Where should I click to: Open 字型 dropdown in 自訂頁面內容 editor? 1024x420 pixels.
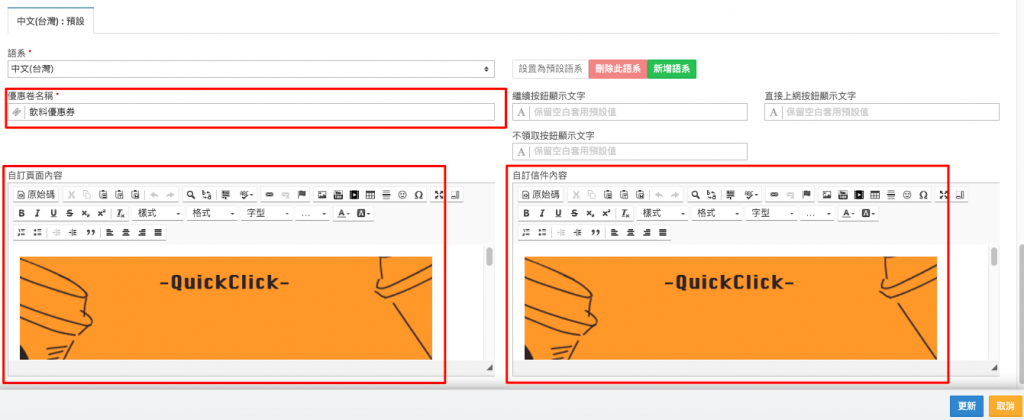(x=266, y=213)
